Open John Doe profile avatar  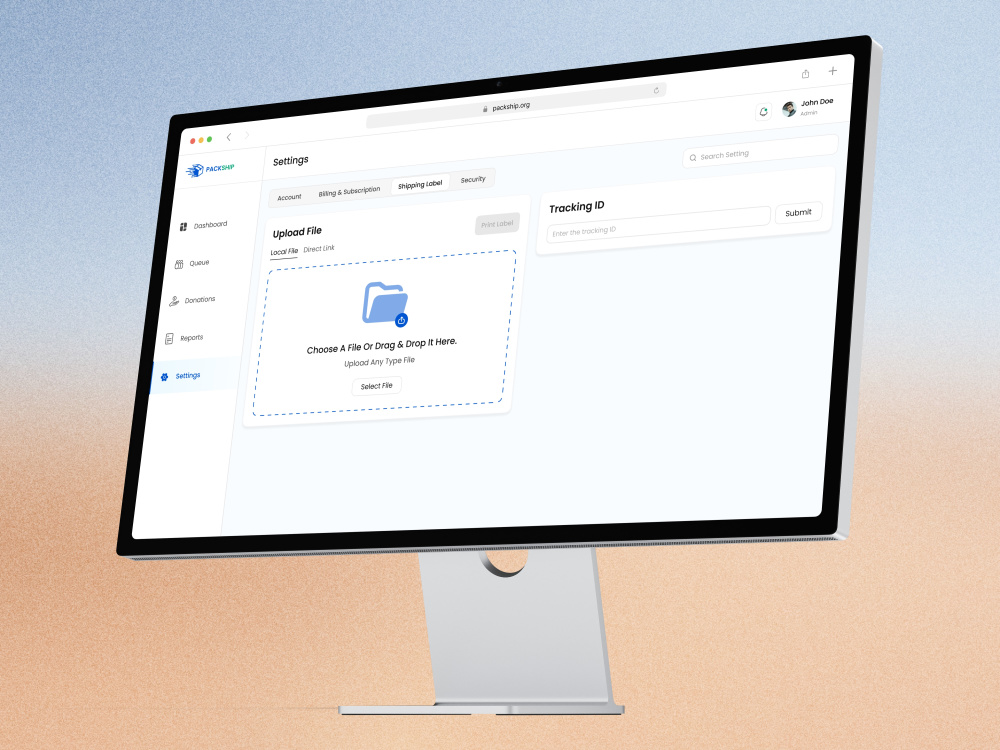click(789, 109)
